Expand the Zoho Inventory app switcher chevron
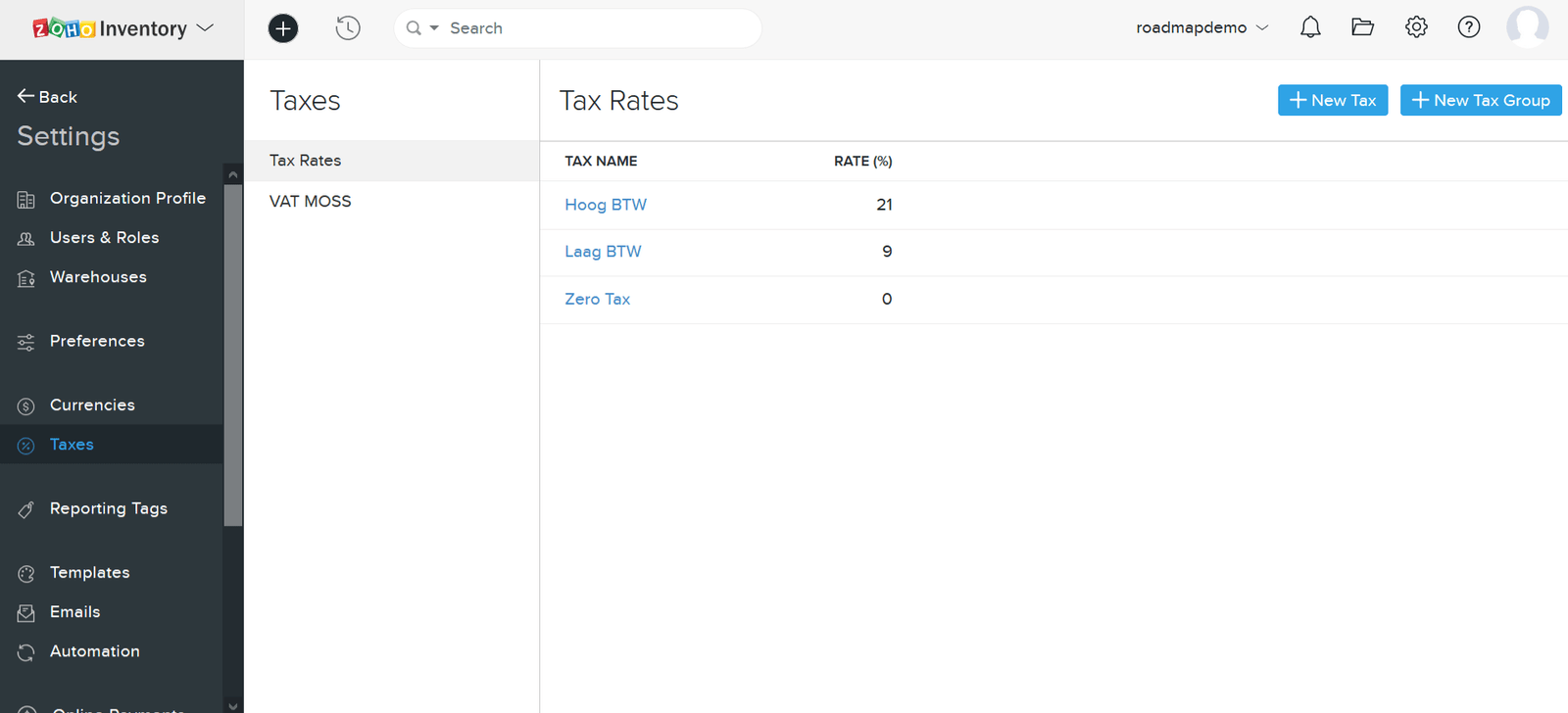1568x713 pixels. click(x=205, y=28)
